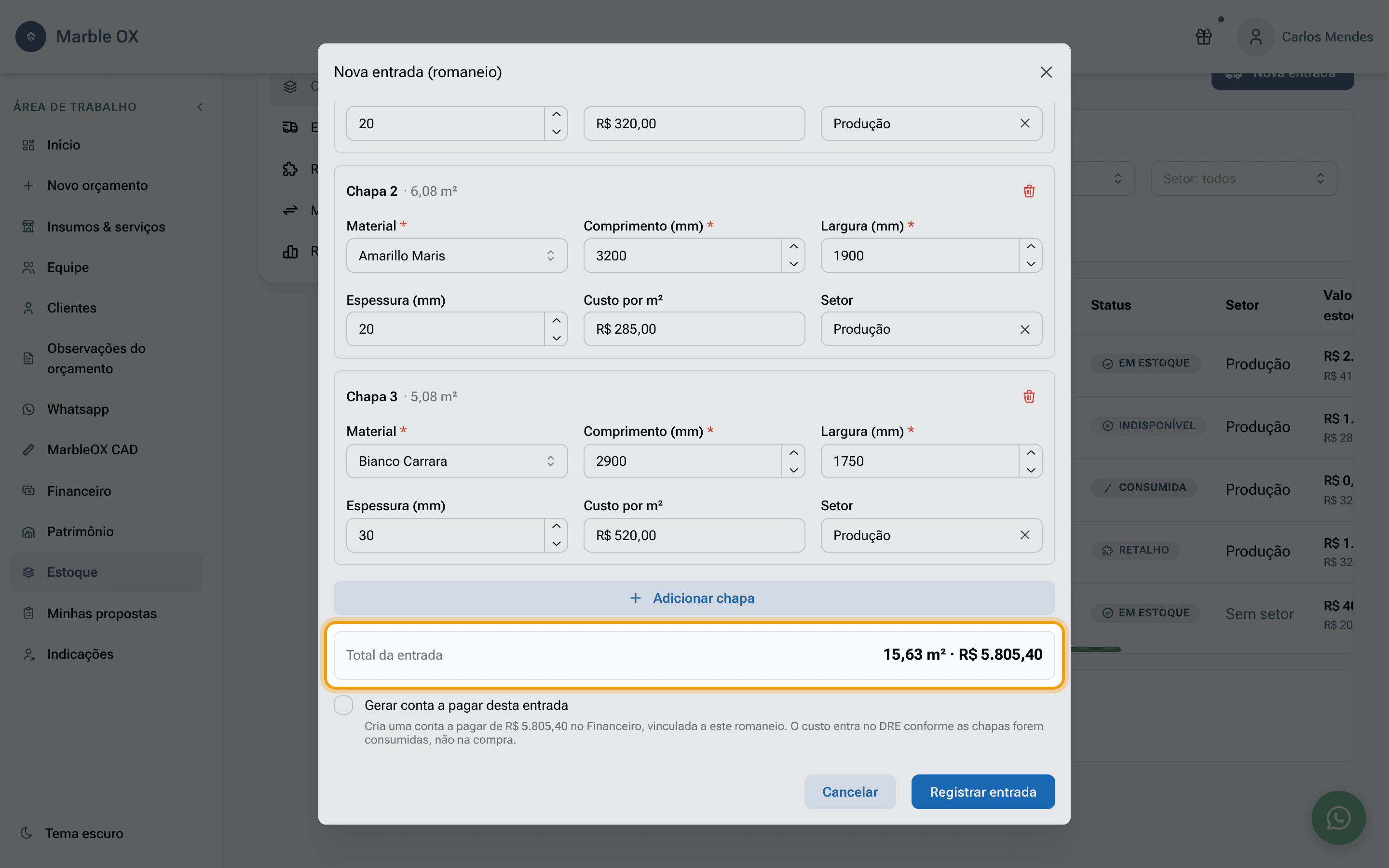Collapse the Área de Trabalho sidebar

pos(200,107)
